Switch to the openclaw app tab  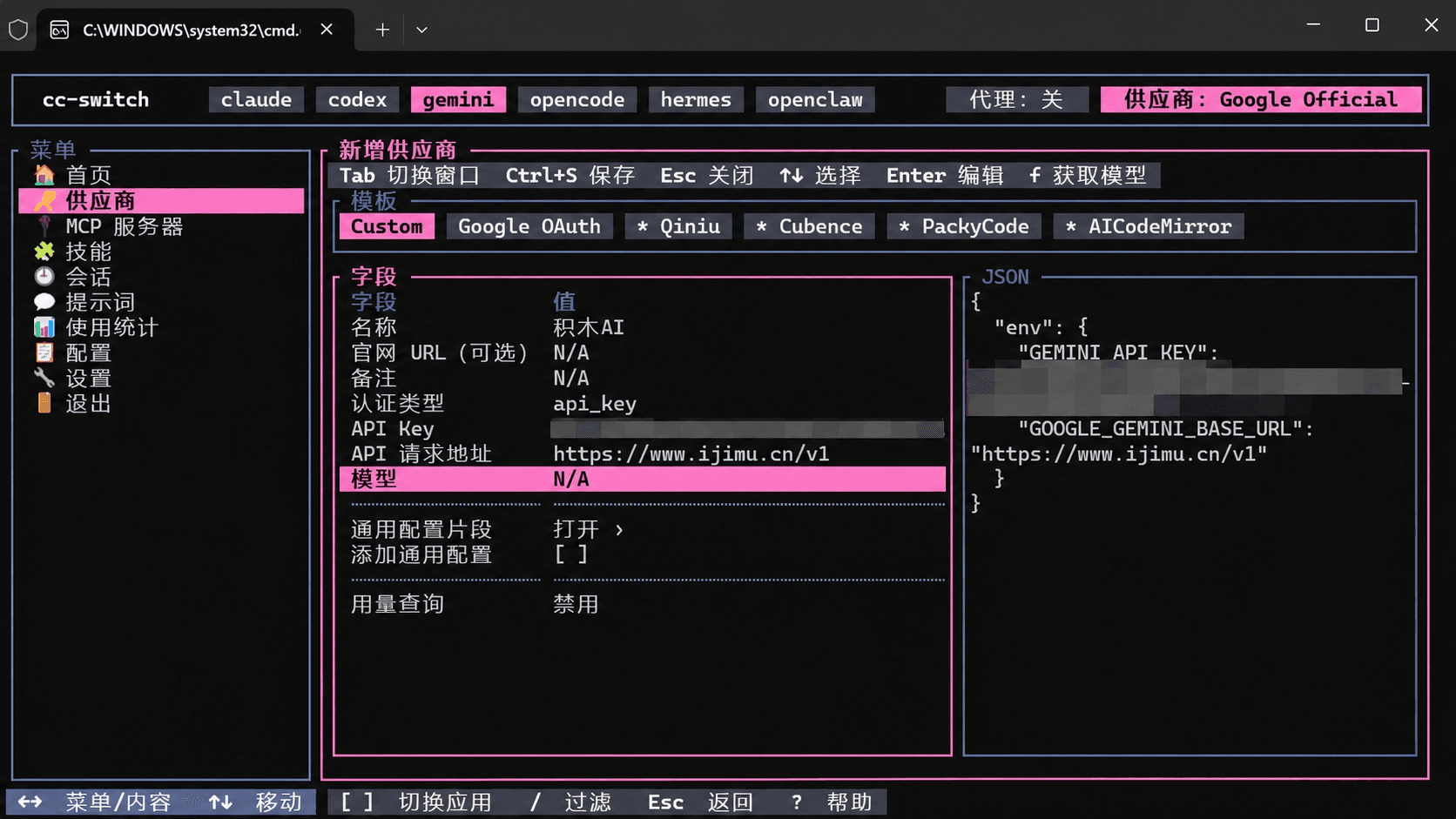815,100
